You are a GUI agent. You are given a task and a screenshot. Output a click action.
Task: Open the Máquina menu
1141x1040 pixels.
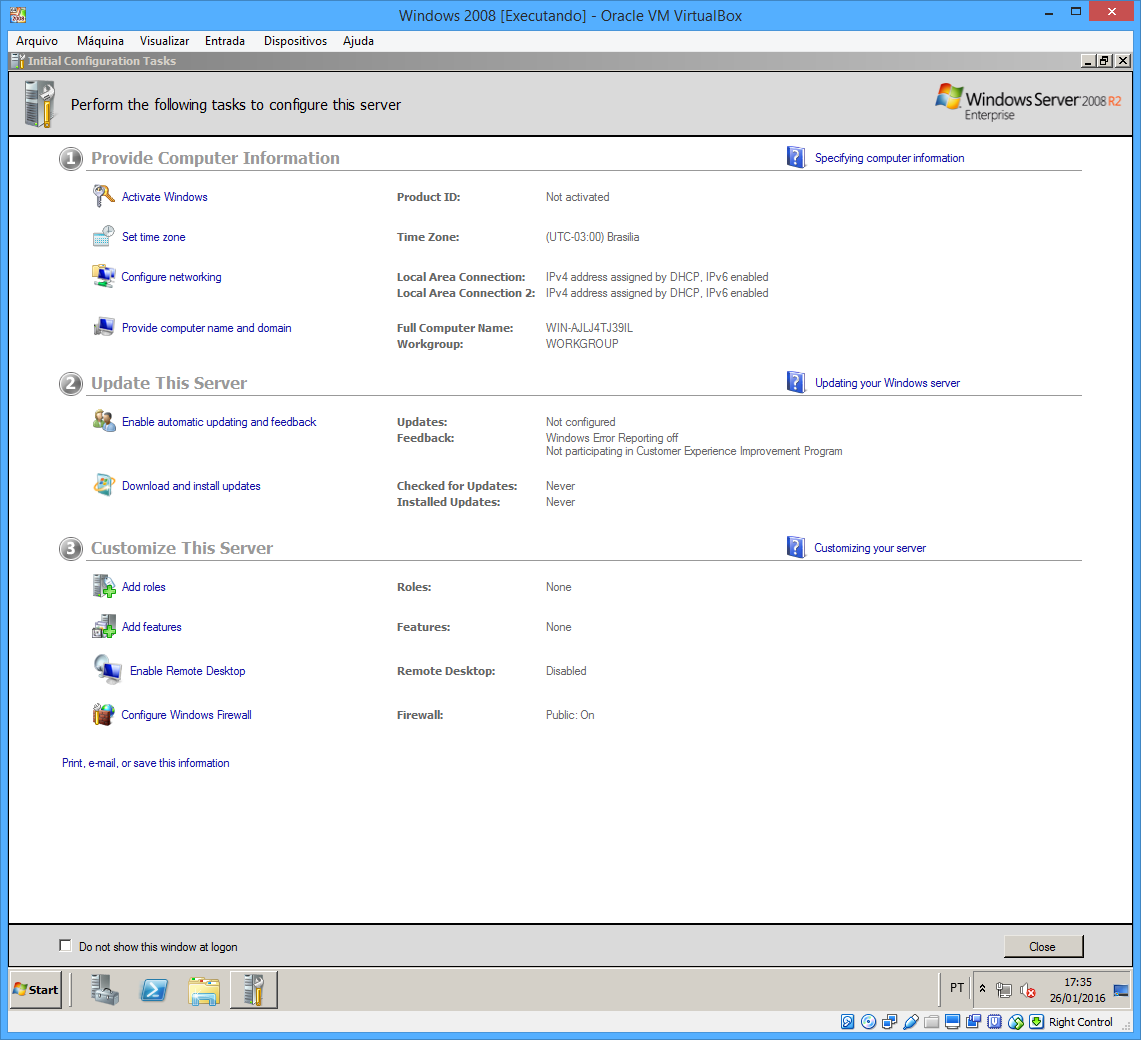[100, 41]
